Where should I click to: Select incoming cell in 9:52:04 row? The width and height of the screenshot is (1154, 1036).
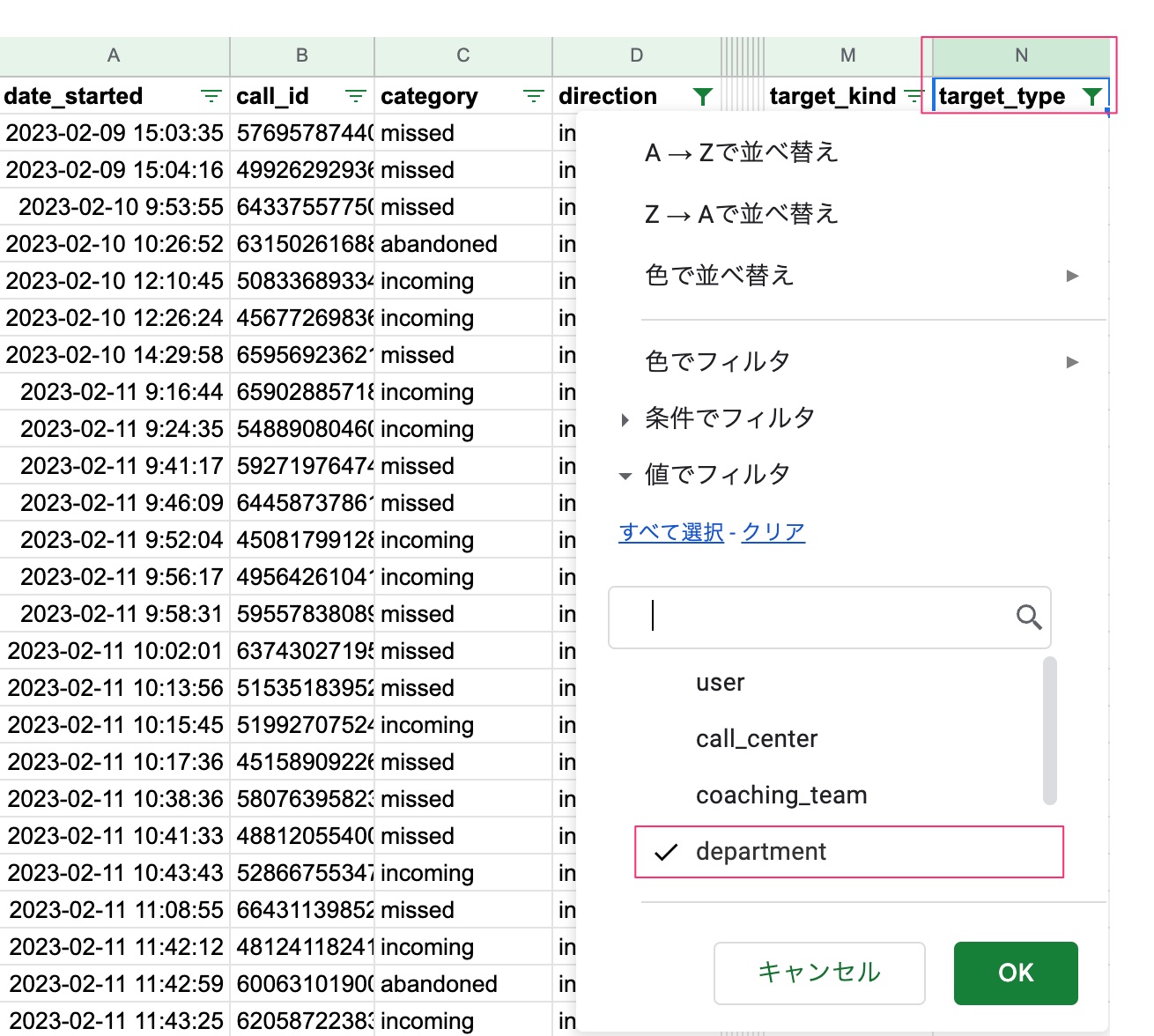click(x=463, y=540)
